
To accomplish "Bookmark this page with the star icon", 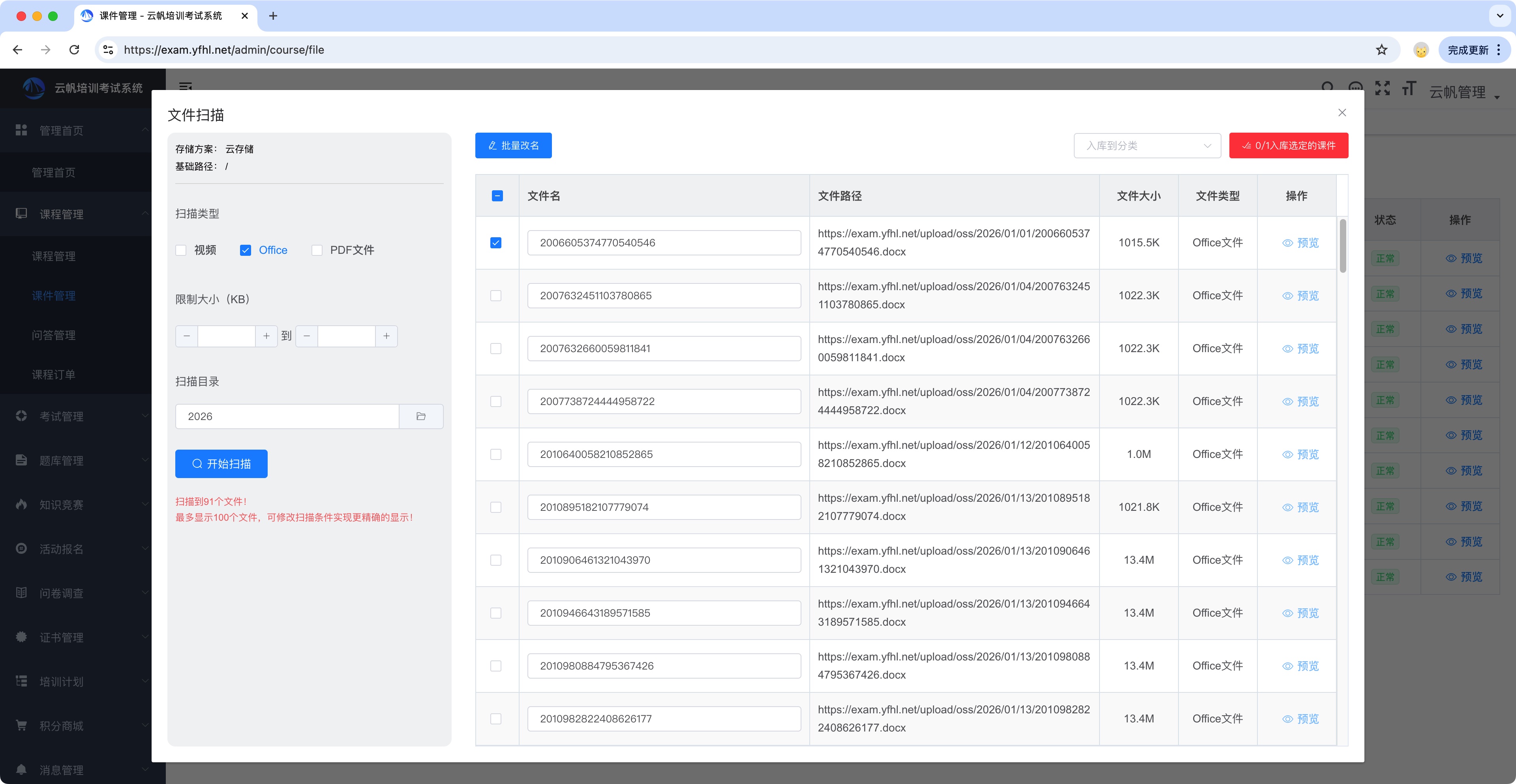I will 1381,50.
